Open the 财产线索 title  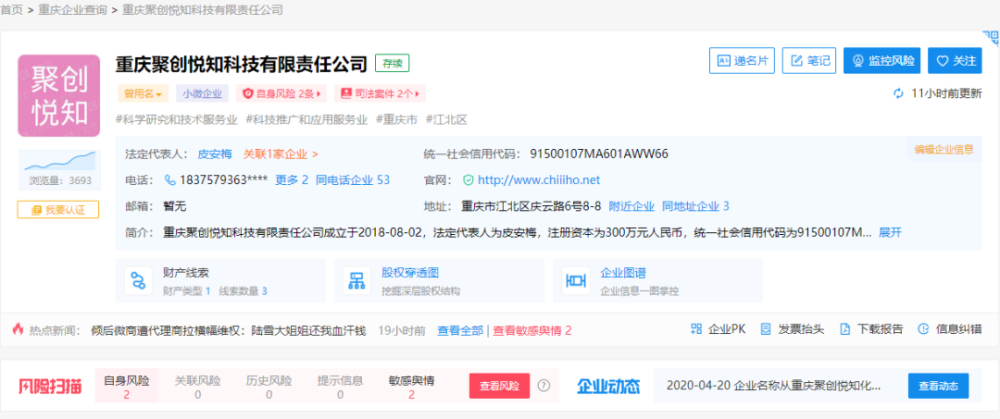(x=186, y=273)
